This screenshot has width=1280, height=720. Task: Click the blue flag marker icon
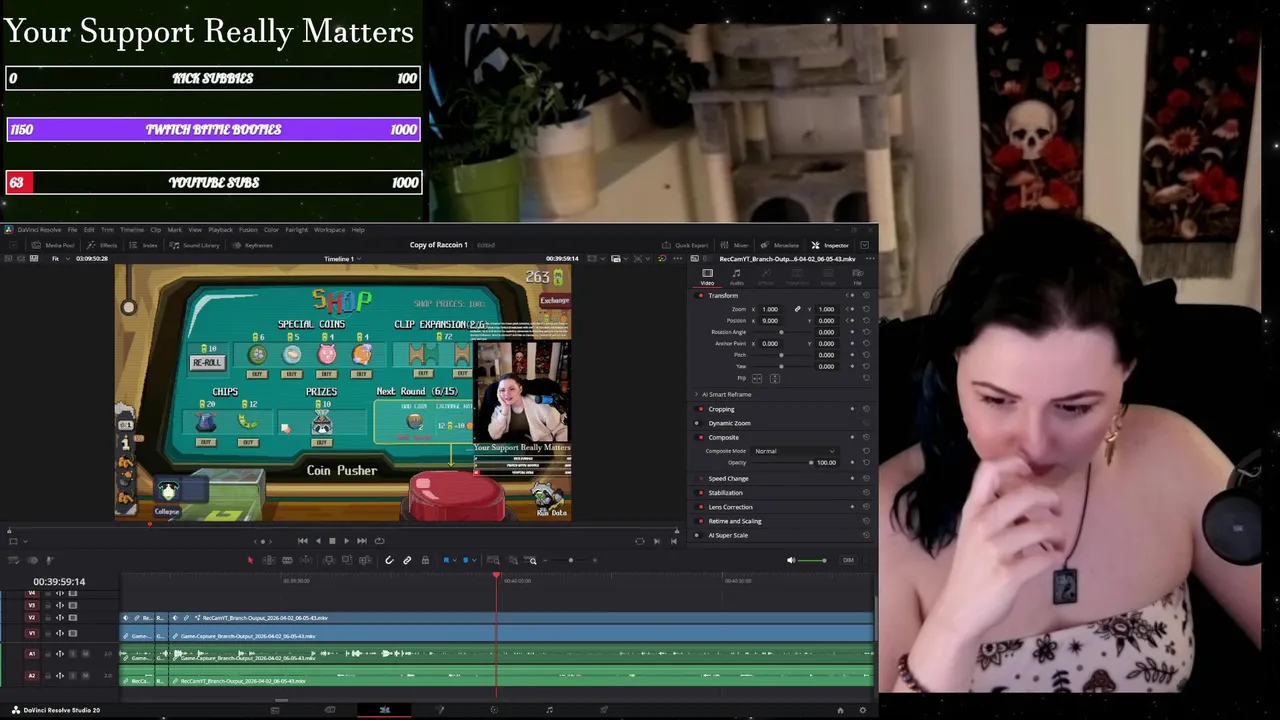tap(446, 560)
